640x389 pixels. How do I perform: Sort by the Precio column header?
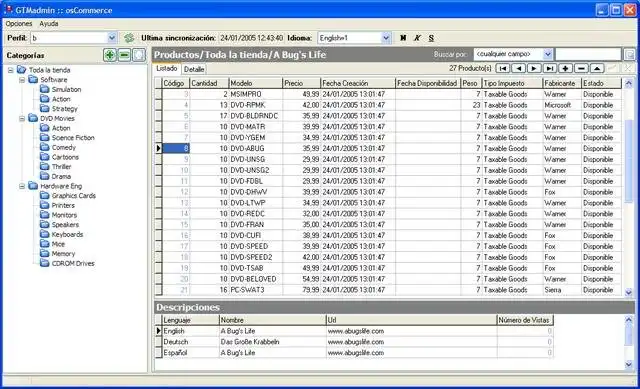point(301,83)
